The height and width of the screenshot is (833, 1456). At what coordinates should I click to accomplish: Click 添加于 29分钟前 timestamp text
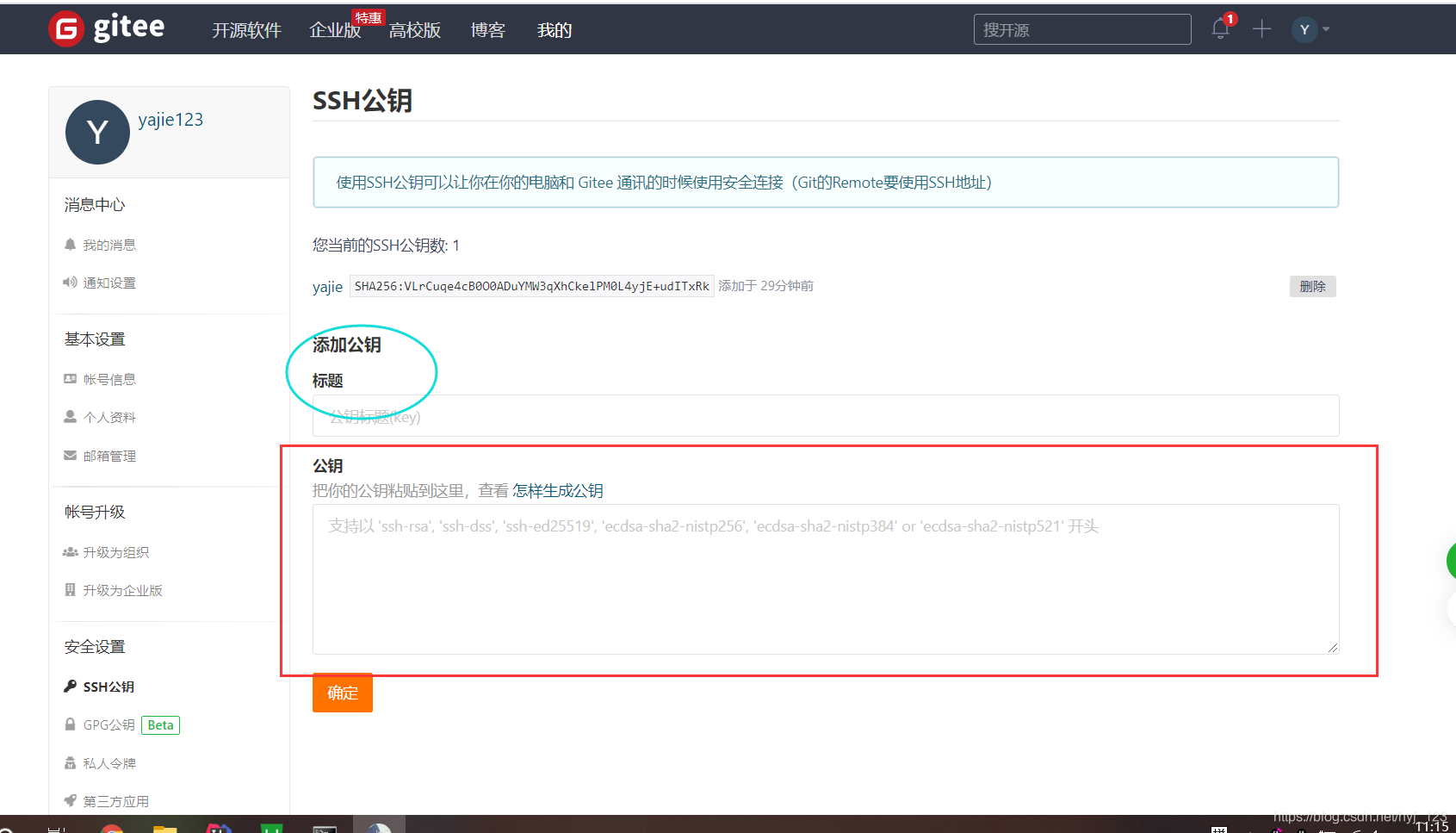(766, 286)
